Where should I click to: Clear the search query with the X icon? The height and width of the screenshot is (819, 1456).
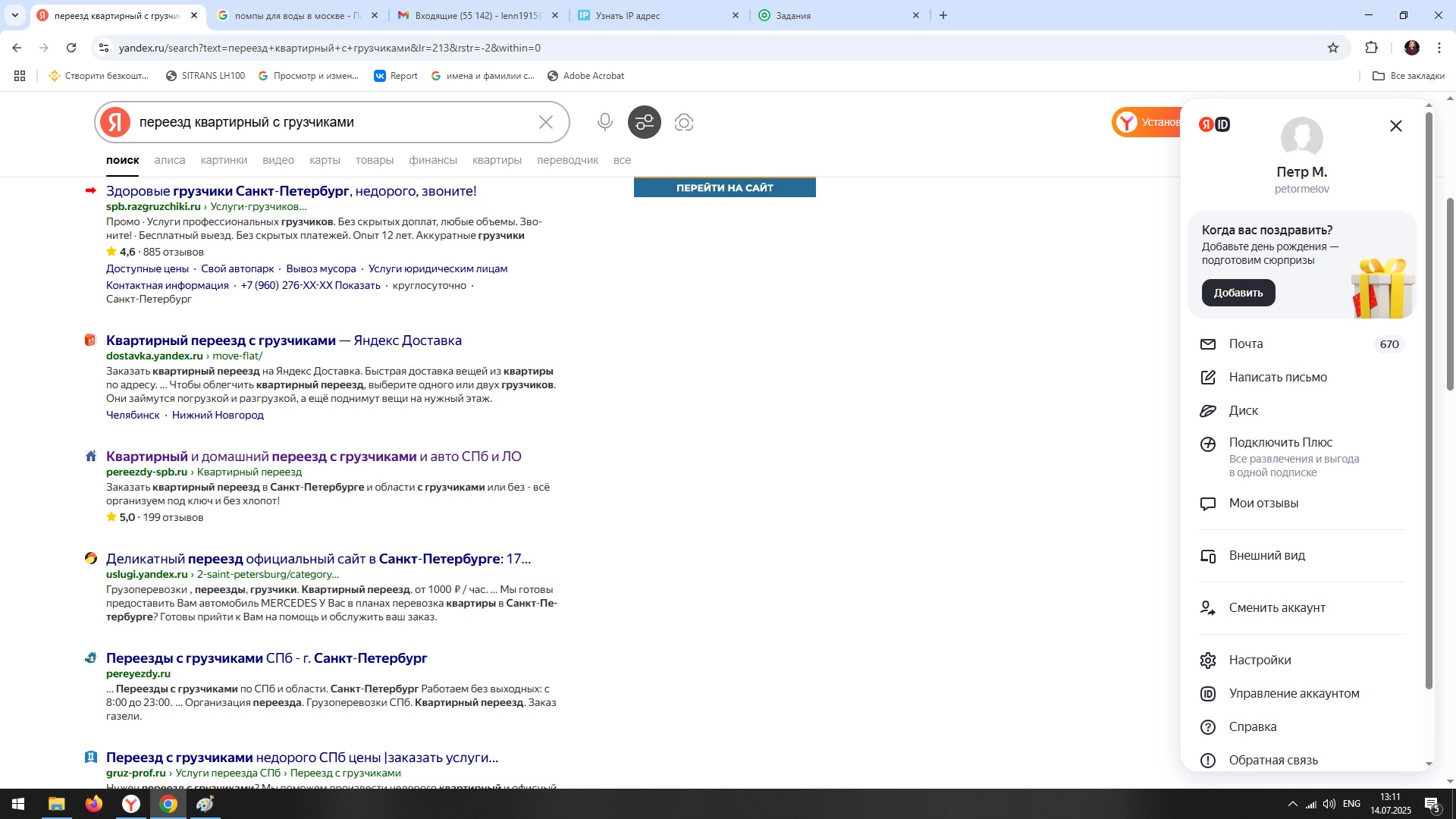tap(546, 122)
